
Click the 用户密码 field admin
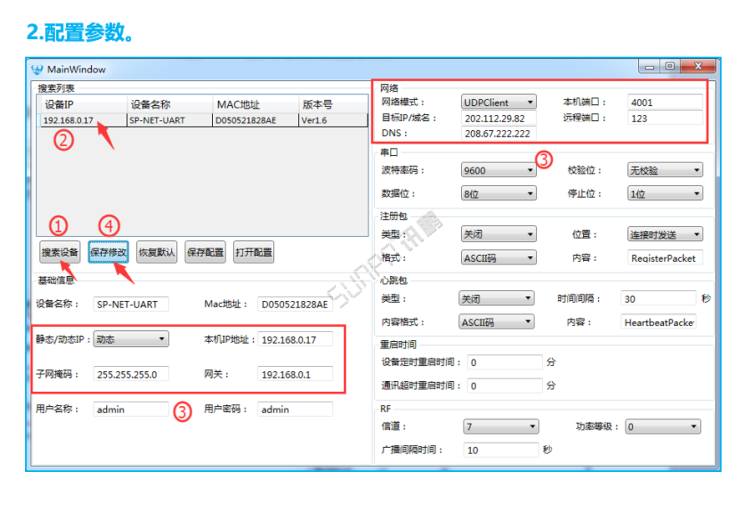[x=295, y=409]
